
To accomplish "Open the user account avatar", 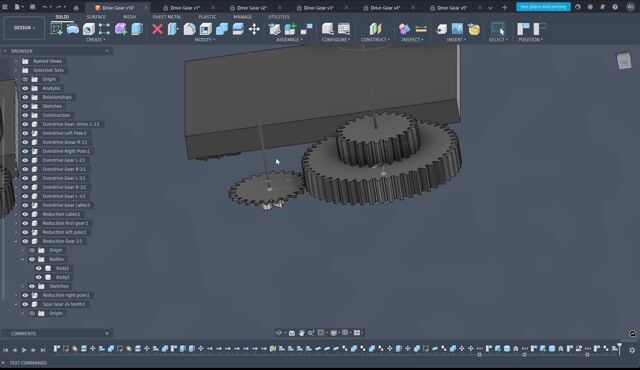I will 630,7.
